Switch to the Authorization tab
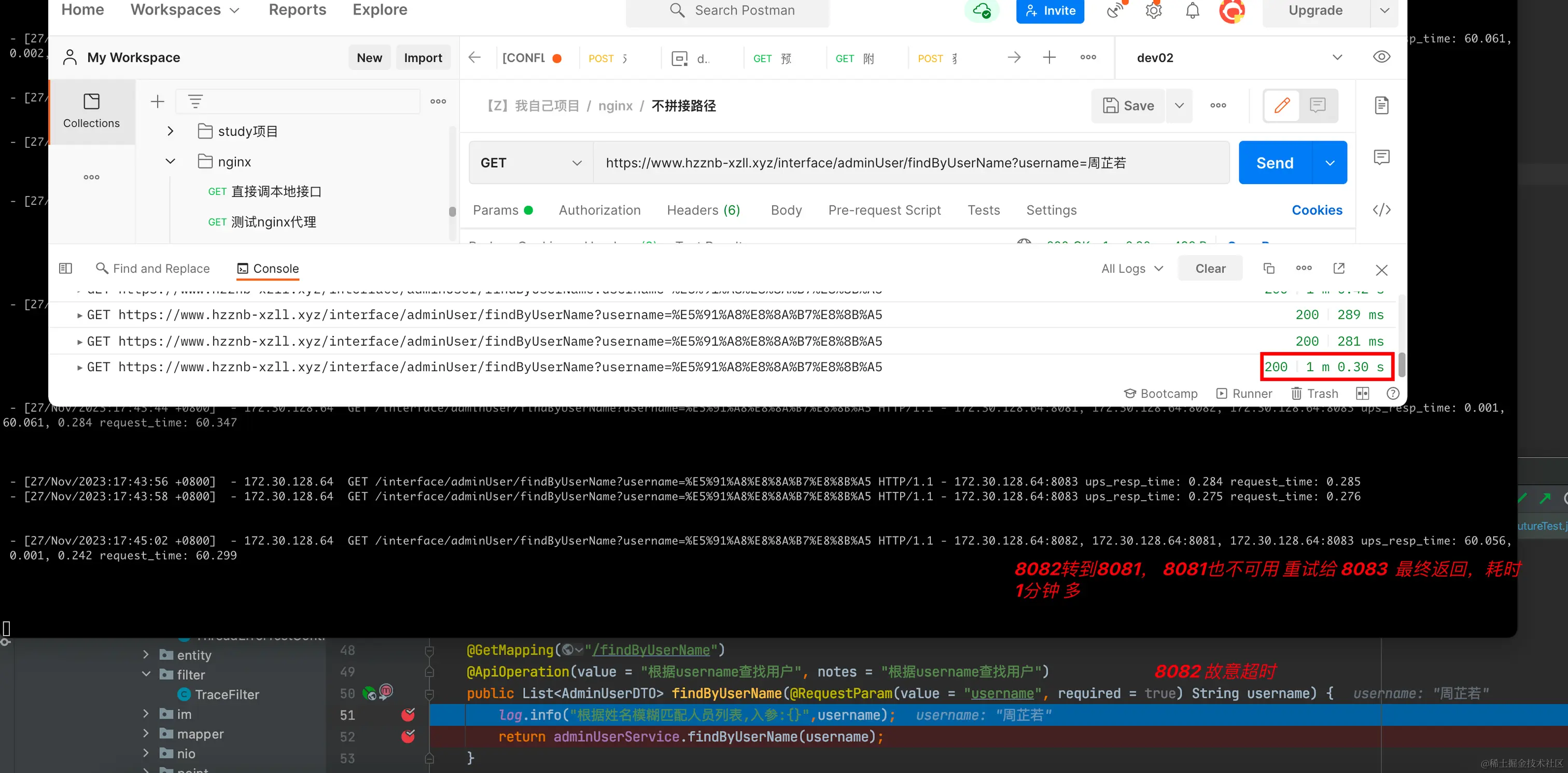The width and height of the screenshot is (1568, 773). (x=599, y=210)
